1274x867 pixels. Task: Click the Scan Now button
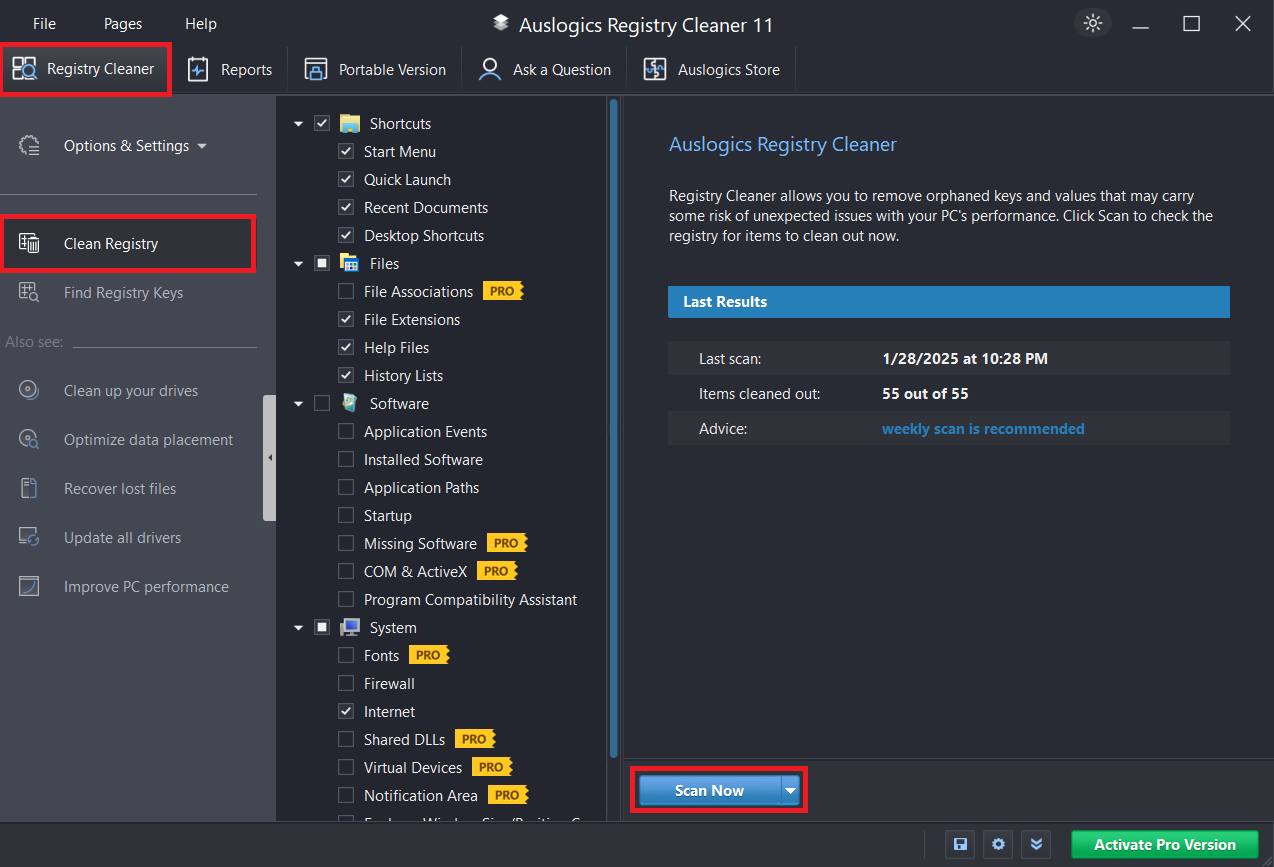(709, 790)
